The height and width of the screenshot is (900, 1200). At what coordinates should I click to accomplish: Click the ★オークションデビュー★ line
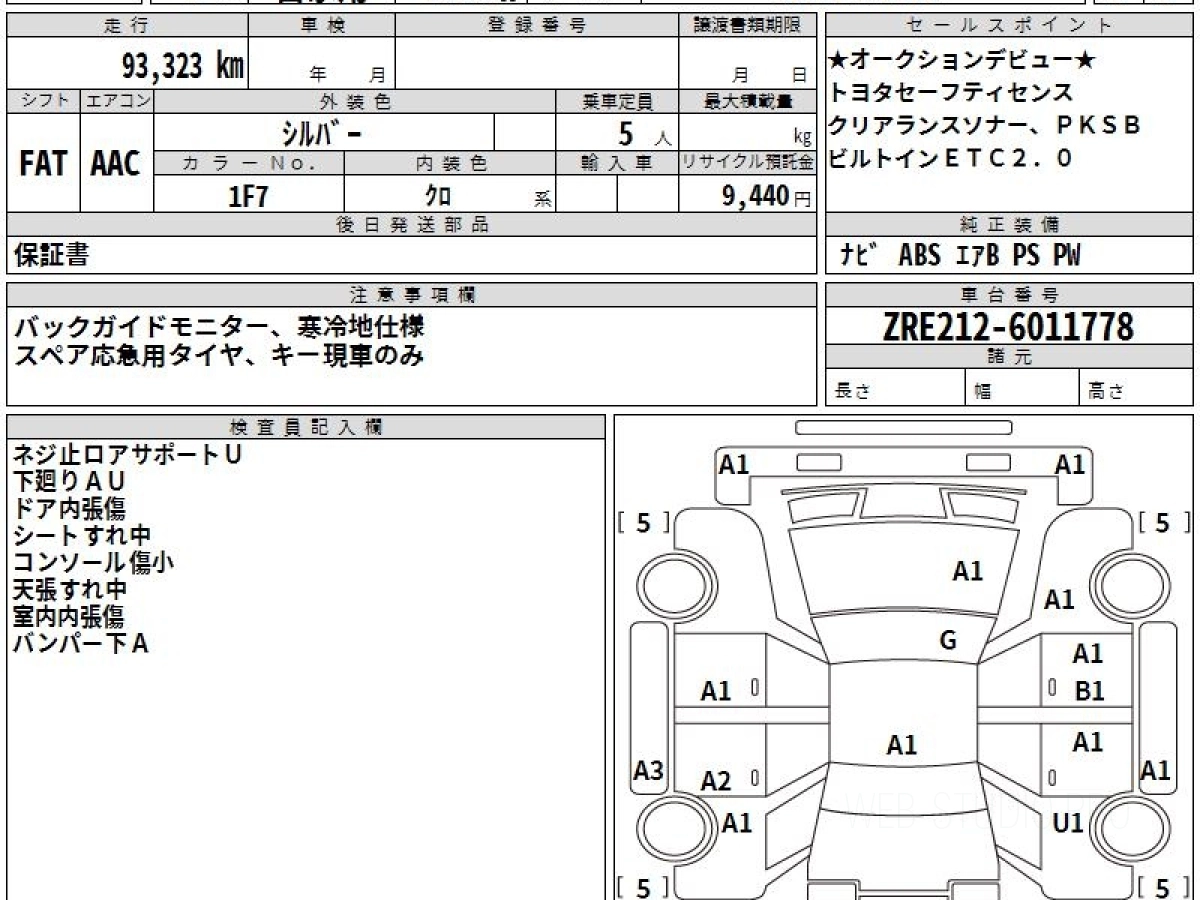962,62
